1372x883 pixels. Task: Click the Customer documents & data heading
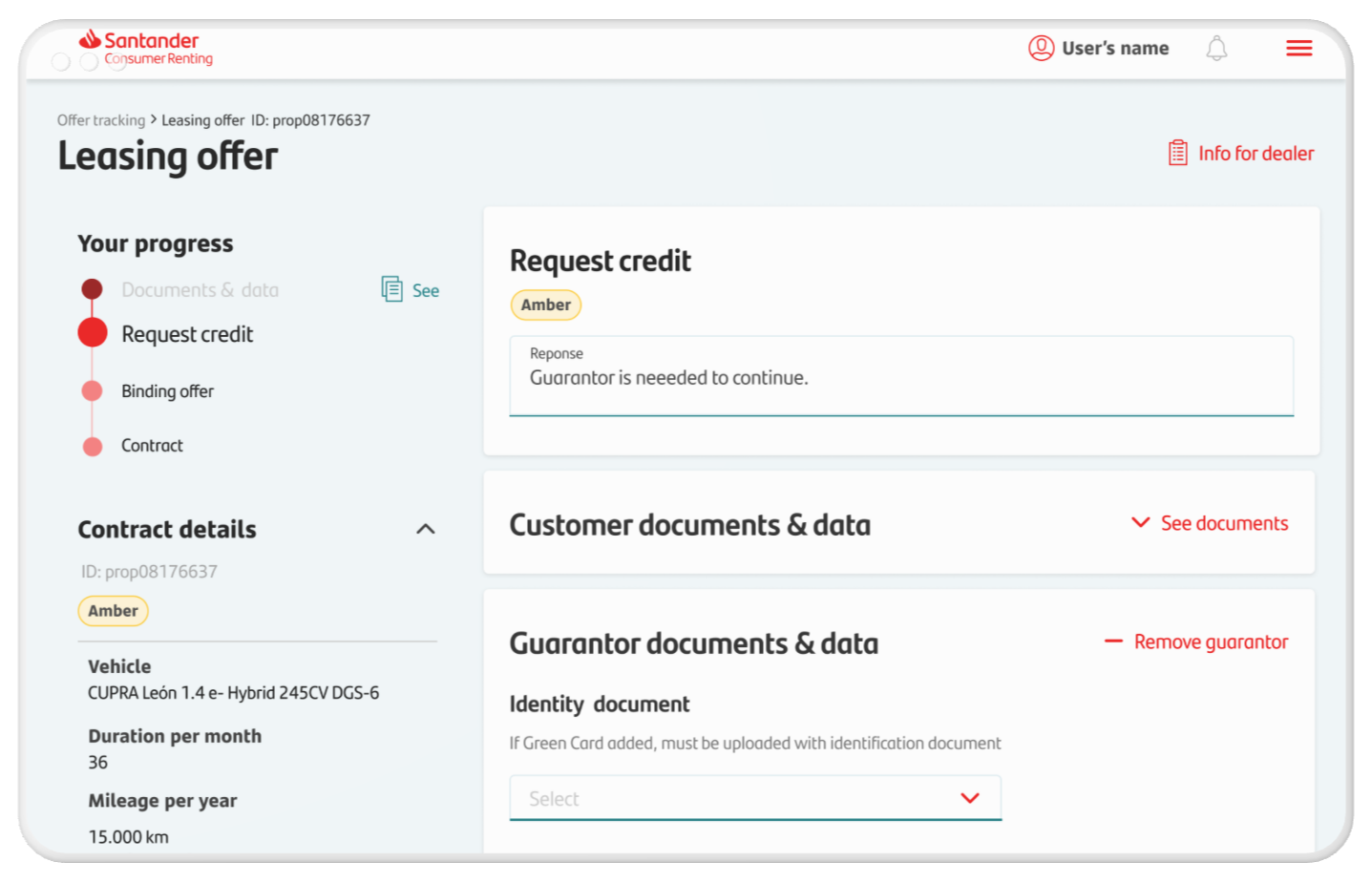689,525
